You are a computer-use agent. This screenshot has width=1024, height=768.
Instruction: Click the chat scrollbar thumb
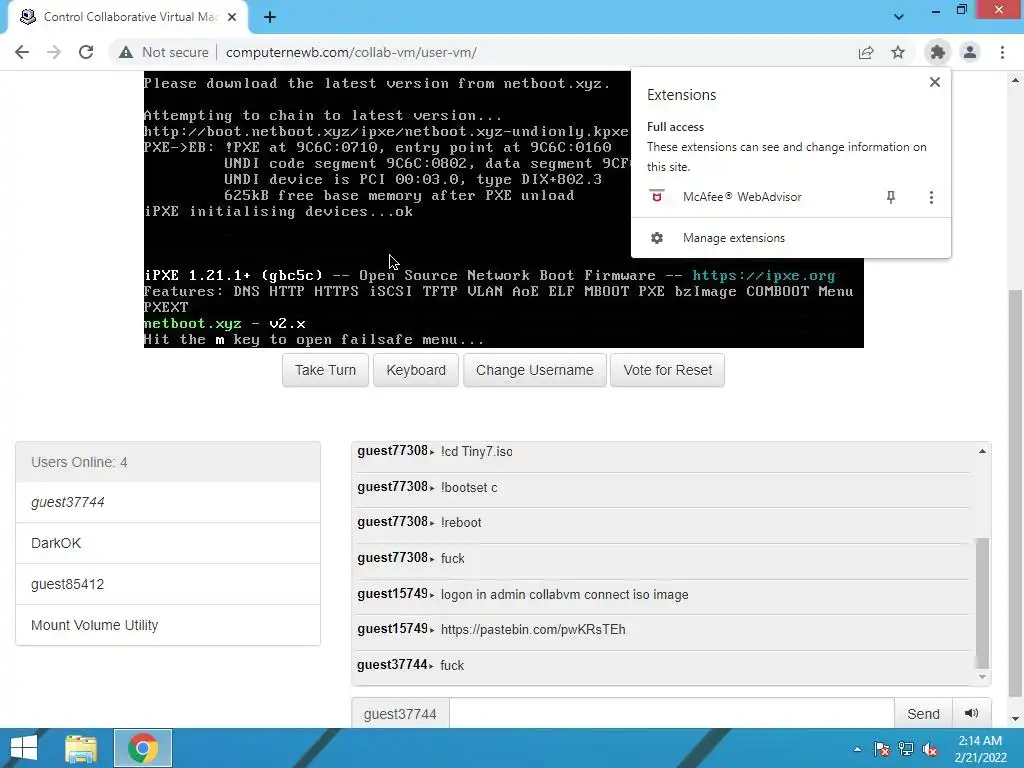tap(982, 603)
